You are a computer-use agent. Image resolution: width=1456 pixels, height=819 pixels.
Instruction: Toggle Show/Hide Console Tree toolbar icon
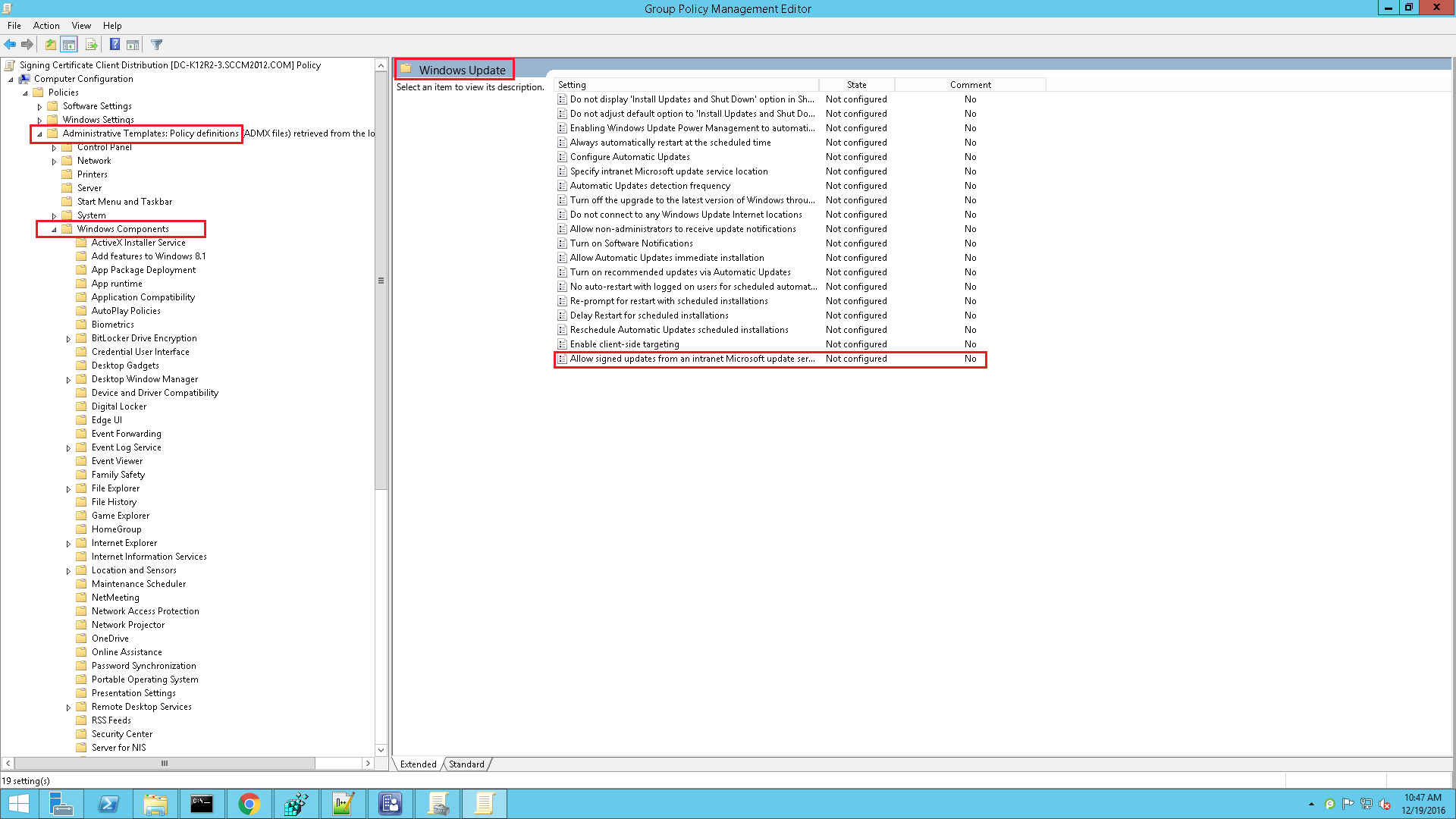tap(69, 45)
